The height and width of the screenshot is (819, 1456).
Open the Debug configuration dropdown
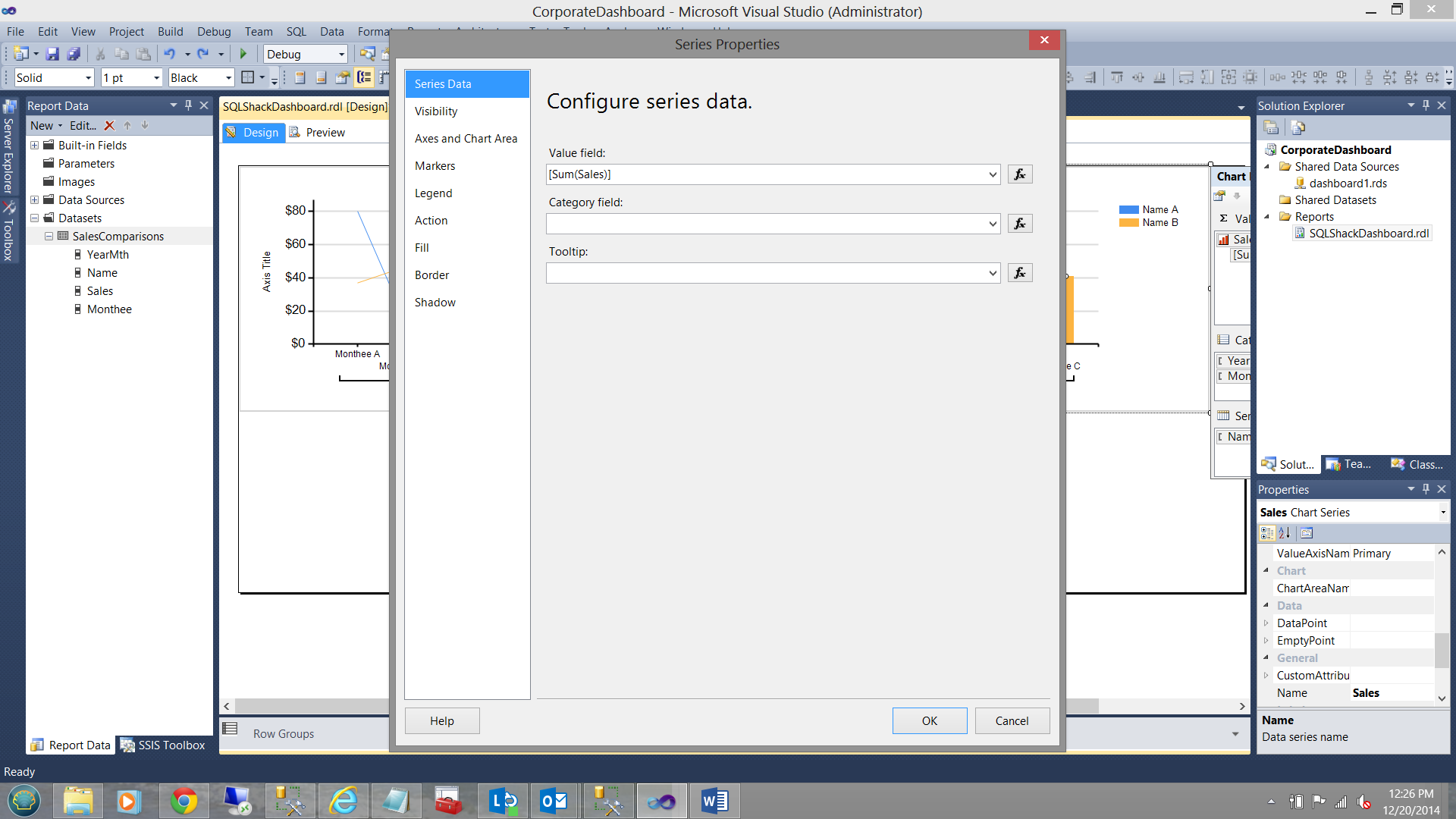pyautogui.click(x=341, y=54)
